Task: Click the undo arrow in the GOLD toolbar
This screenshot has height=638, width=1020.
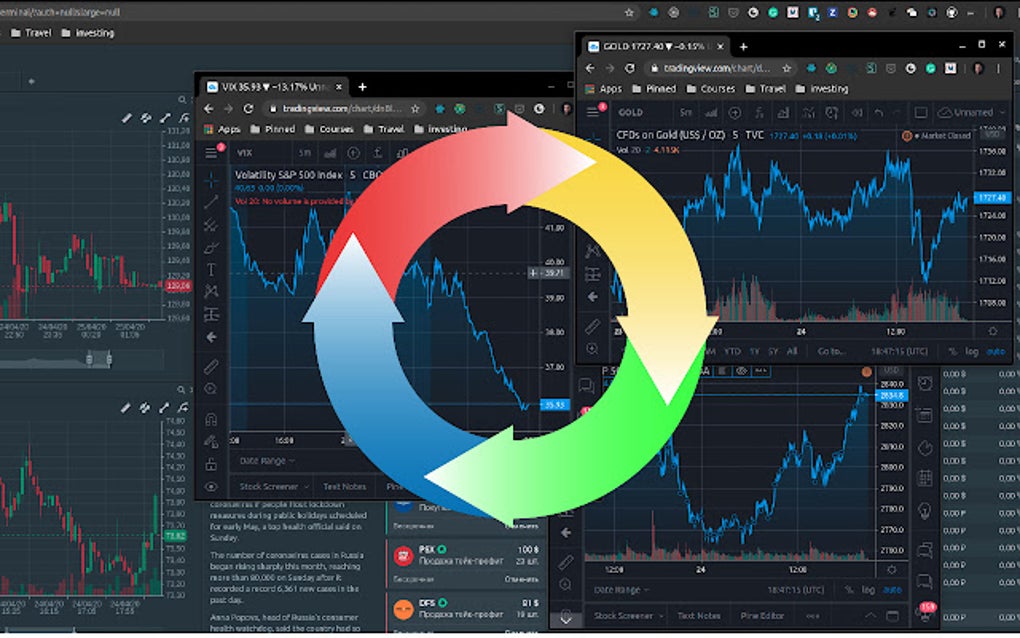Action: [878, 112]
